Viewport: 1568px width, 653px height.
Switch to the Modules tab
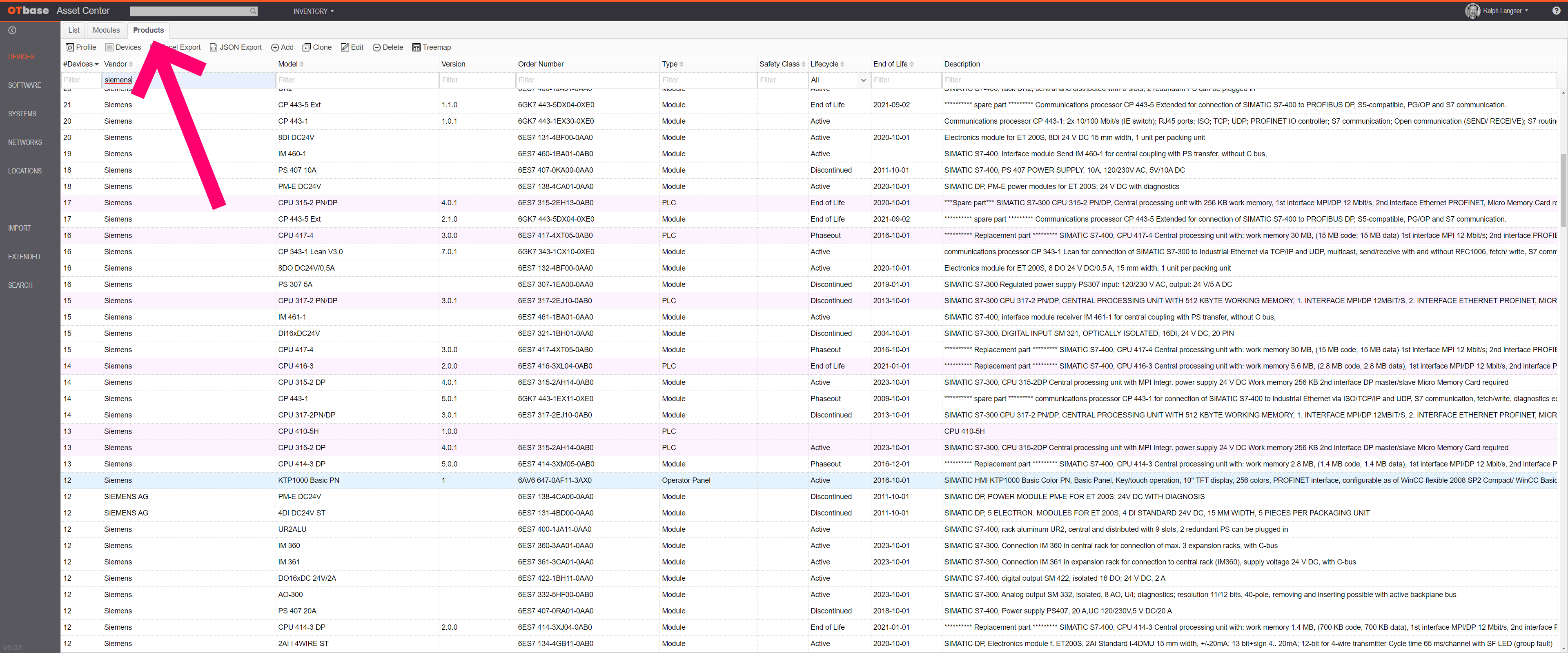pos(107,31)
